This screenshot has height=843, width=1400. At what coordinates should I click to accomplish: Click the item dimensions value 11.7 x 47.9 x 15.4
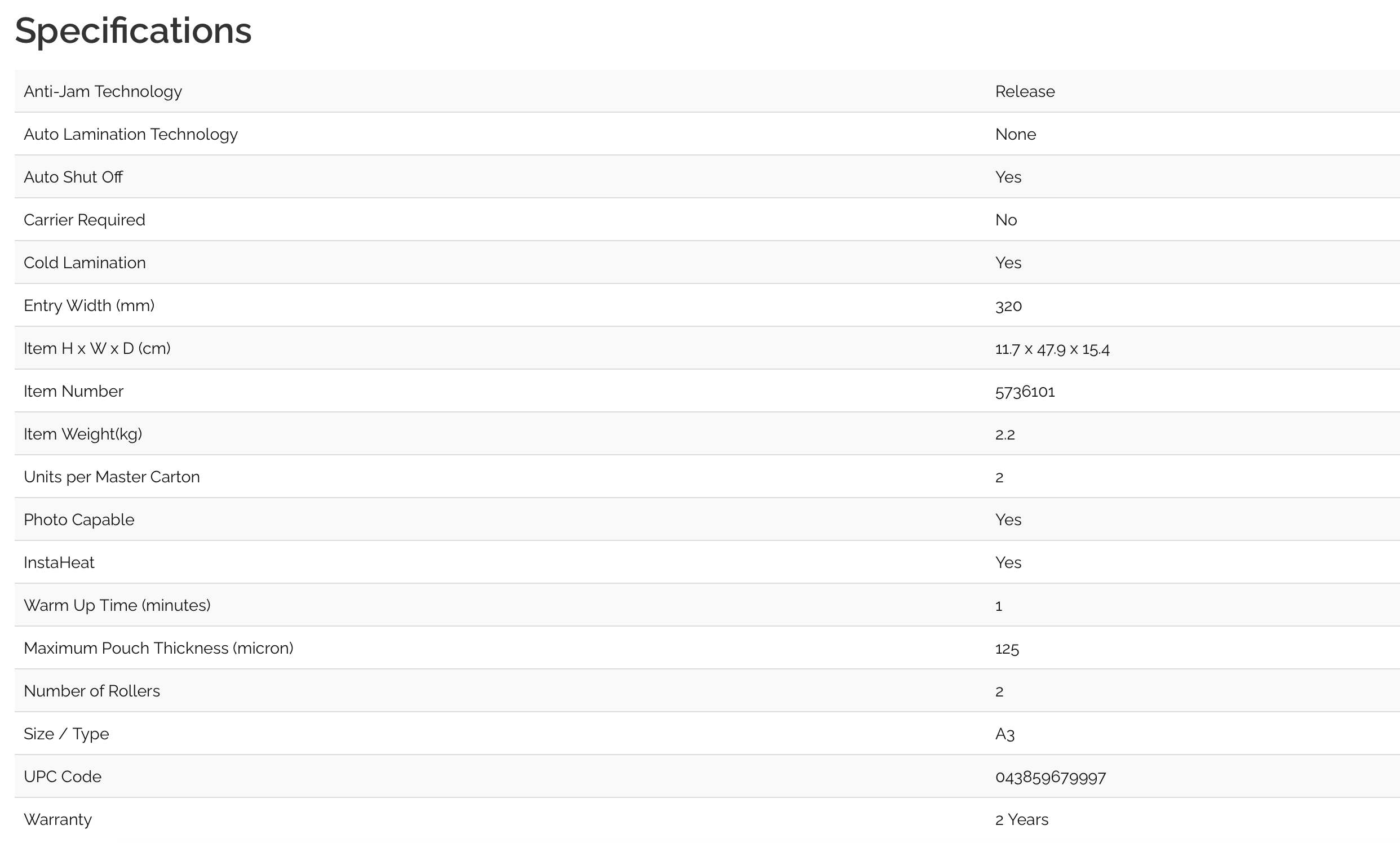point(1052,349)
